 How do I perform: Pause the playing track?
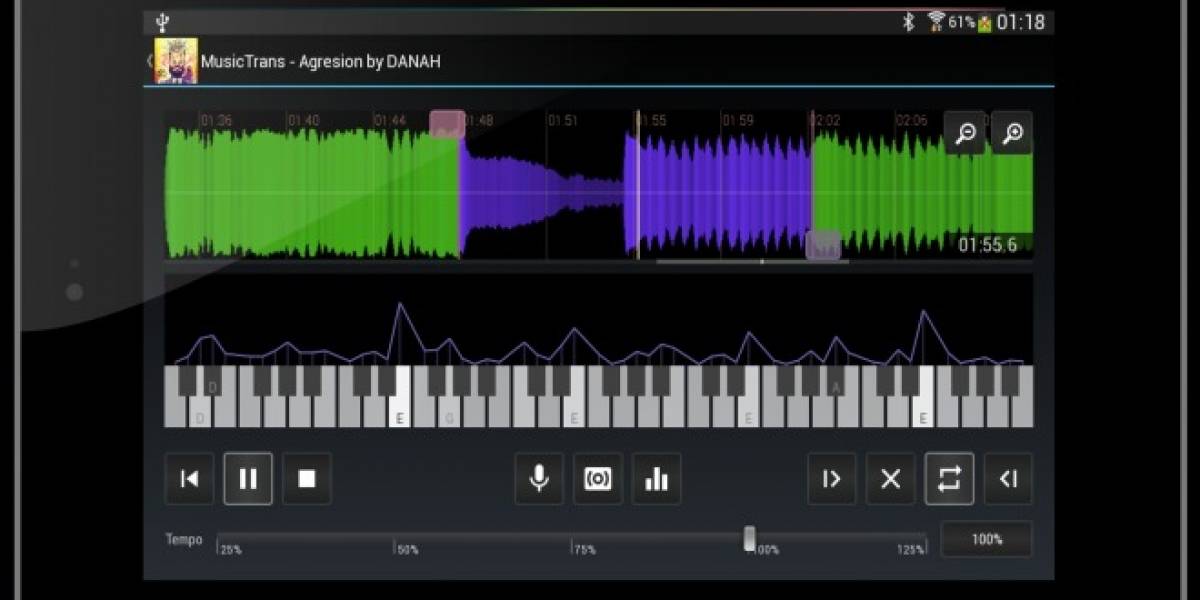click(248, 479)
